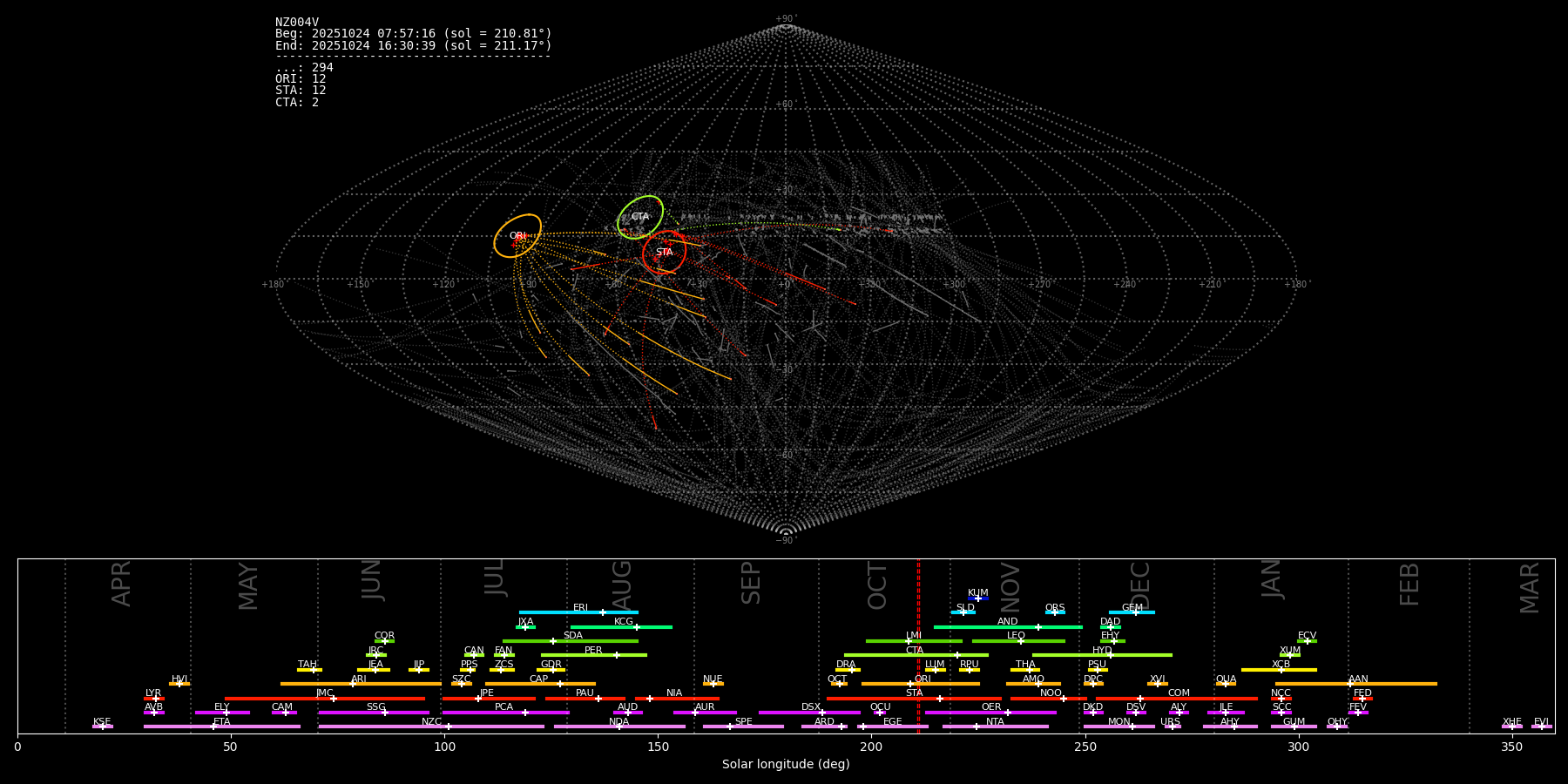
Task: Click the JUN month label in timeline
Action: pos(372,580)
